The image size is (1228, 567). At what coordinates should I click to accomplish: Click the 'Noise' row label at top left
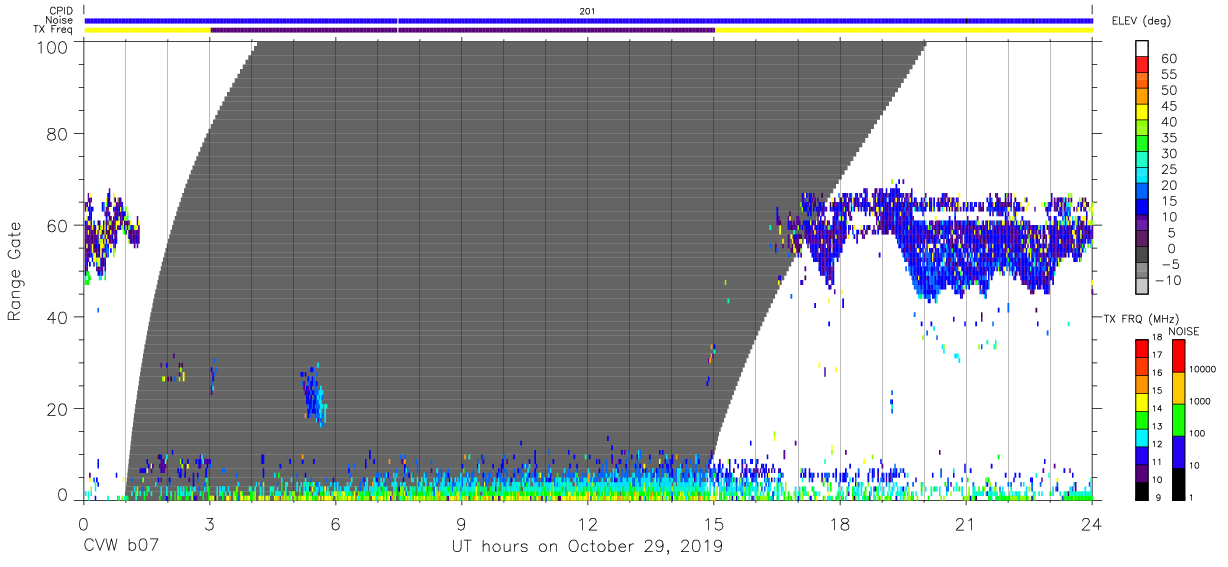pyautogui.click(x=58, y=20)
